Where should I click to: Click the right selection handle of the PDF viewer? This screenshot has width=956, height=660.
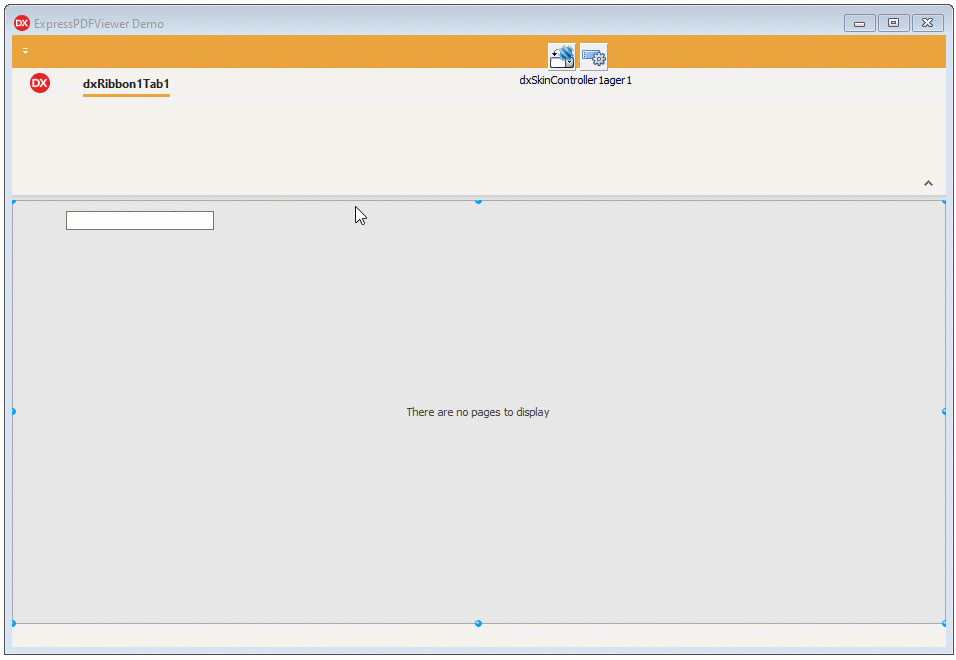click(942, 410)
